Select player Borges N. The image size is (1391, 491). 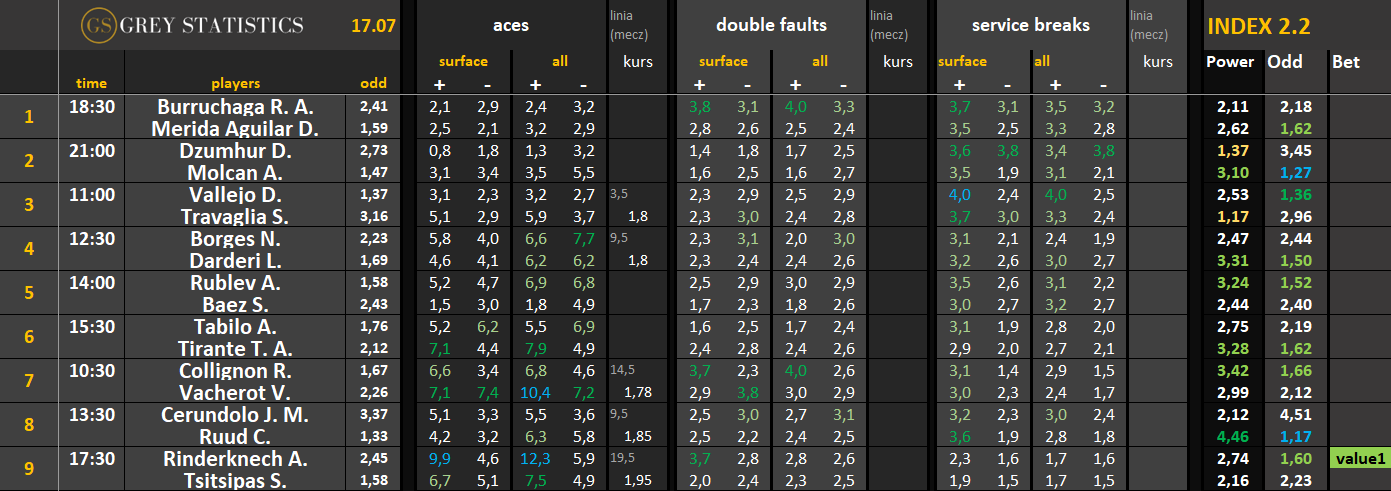point(236,239)
